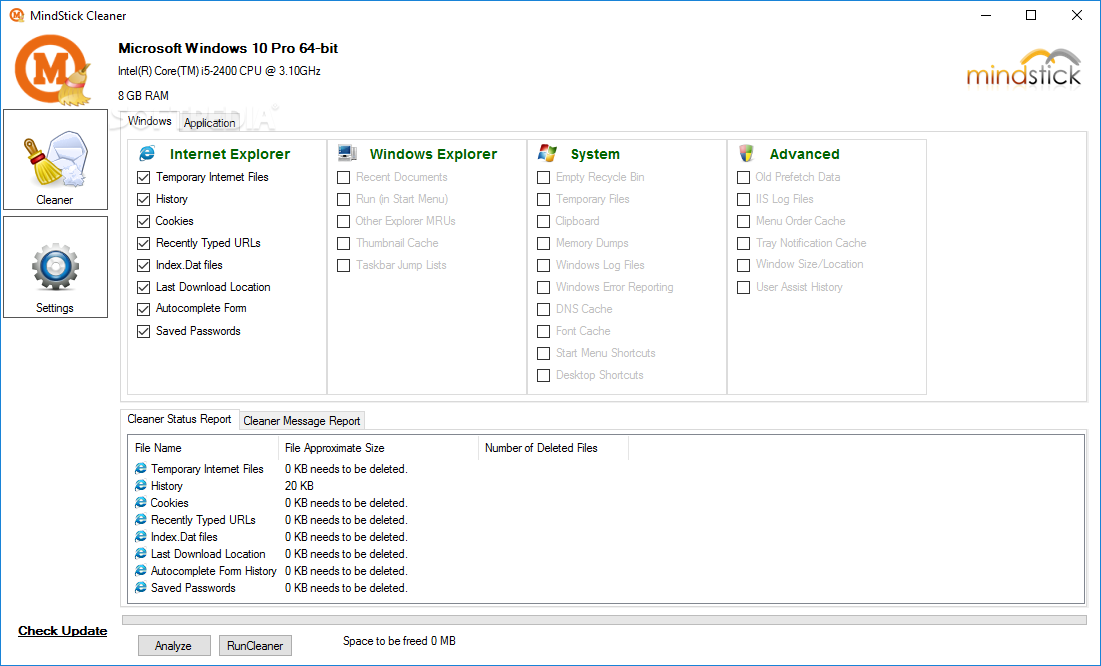Check IIS Log Files option
Screen dimensions: 1101x666
(x=744, y=200)
